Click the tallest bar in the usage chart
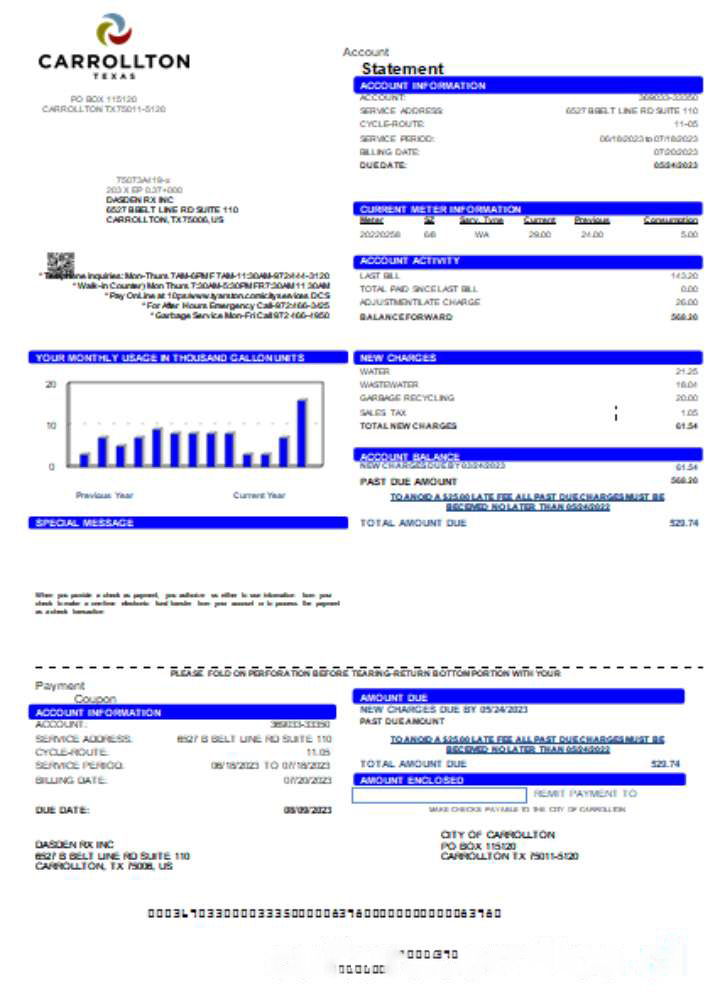Image resolution: width=720 pixels, height=1000 pixels. coord(302,432)
